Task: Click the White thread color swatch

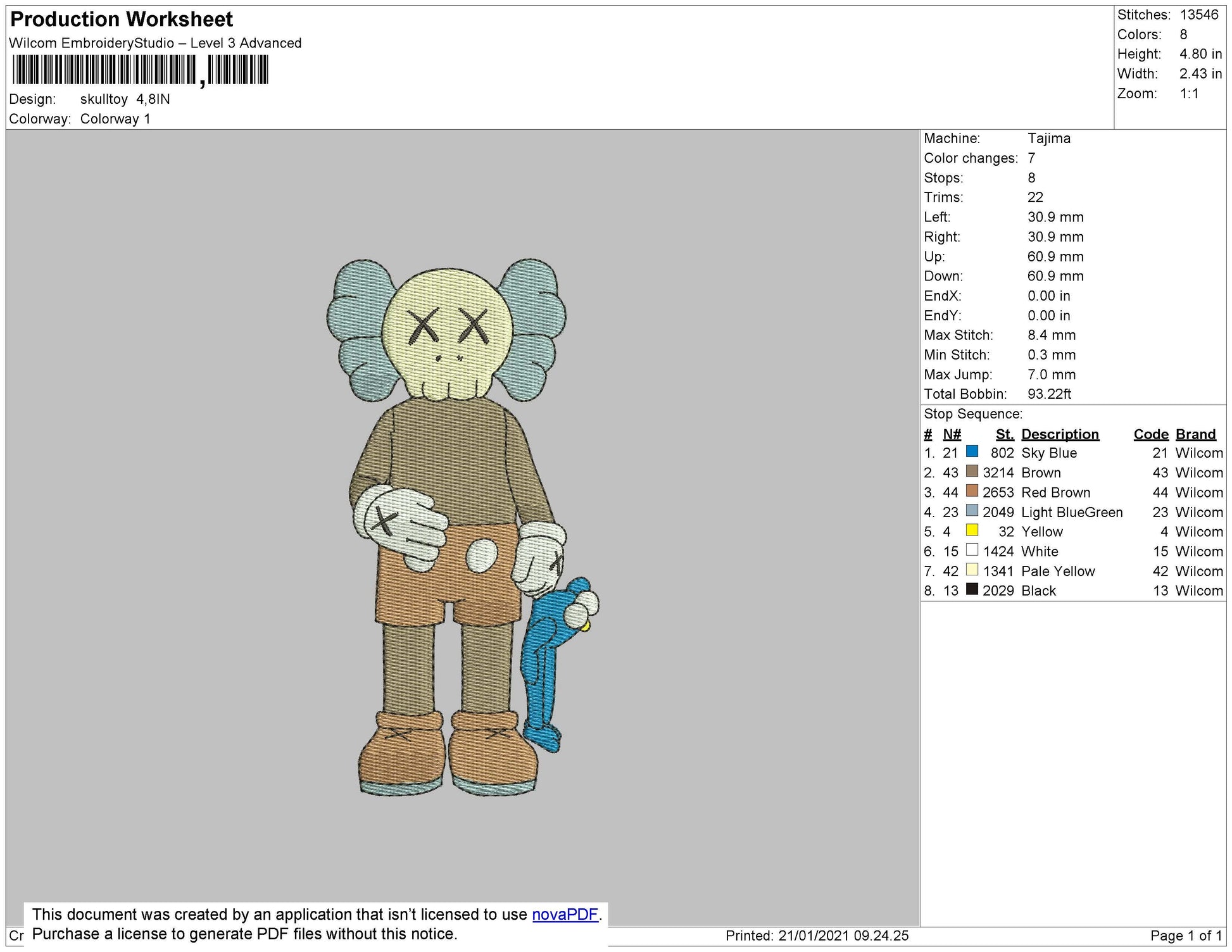Action: pyautogui.click(x=972, y=549)
